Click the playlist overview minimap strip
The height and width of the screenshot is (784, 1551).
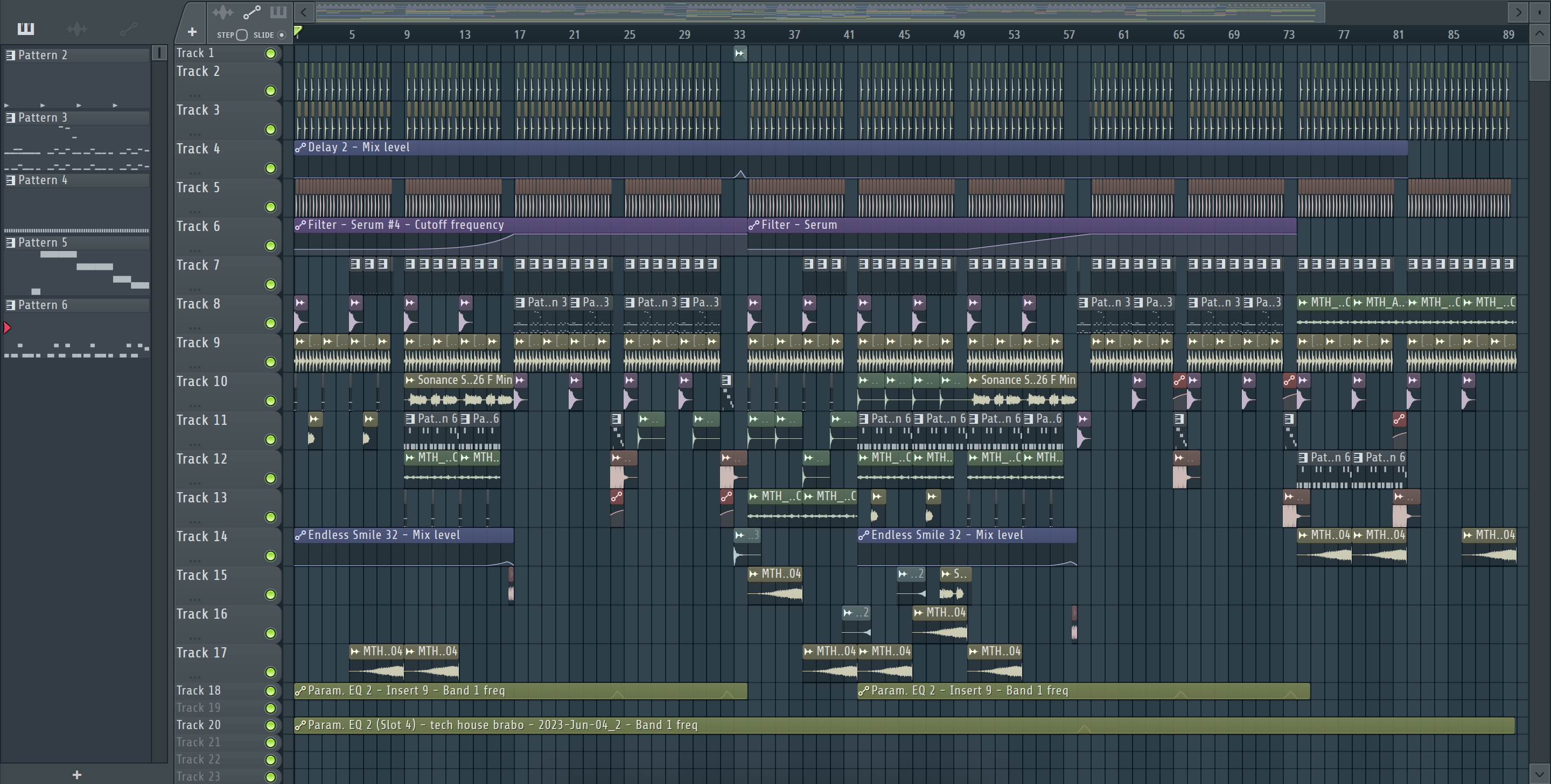coord(820,12)
